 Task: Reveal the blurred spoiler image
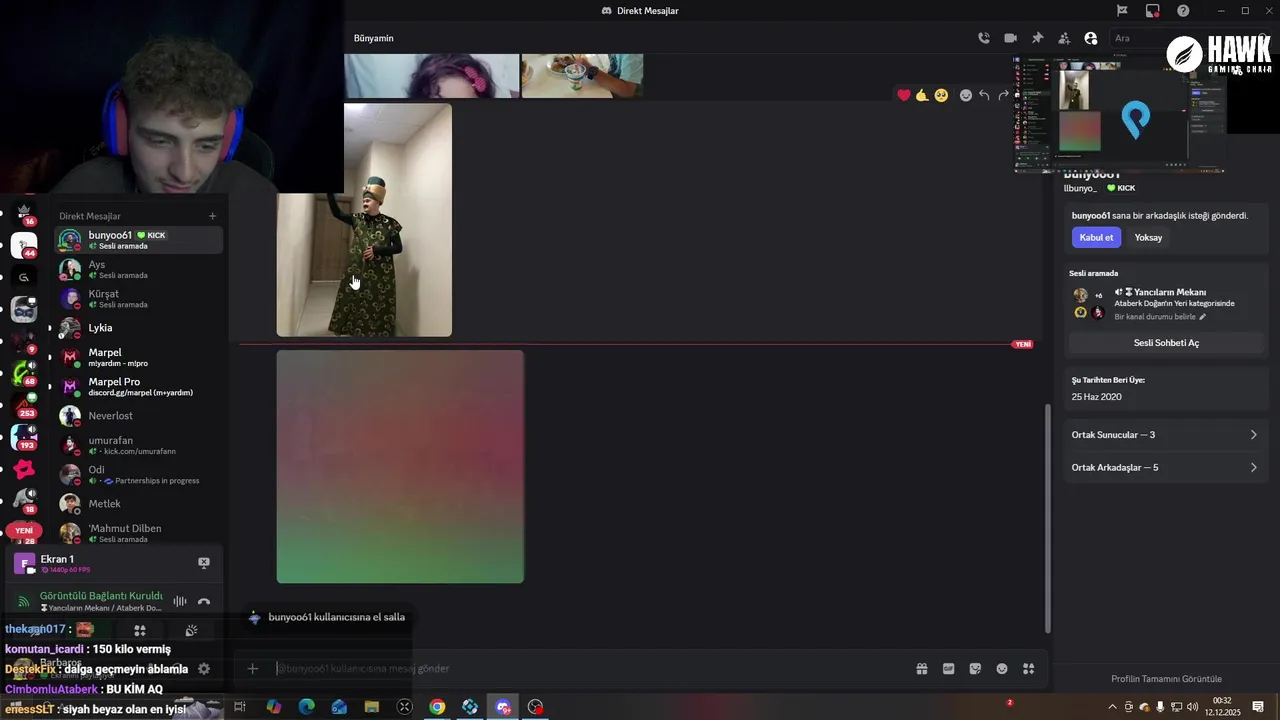400,466
